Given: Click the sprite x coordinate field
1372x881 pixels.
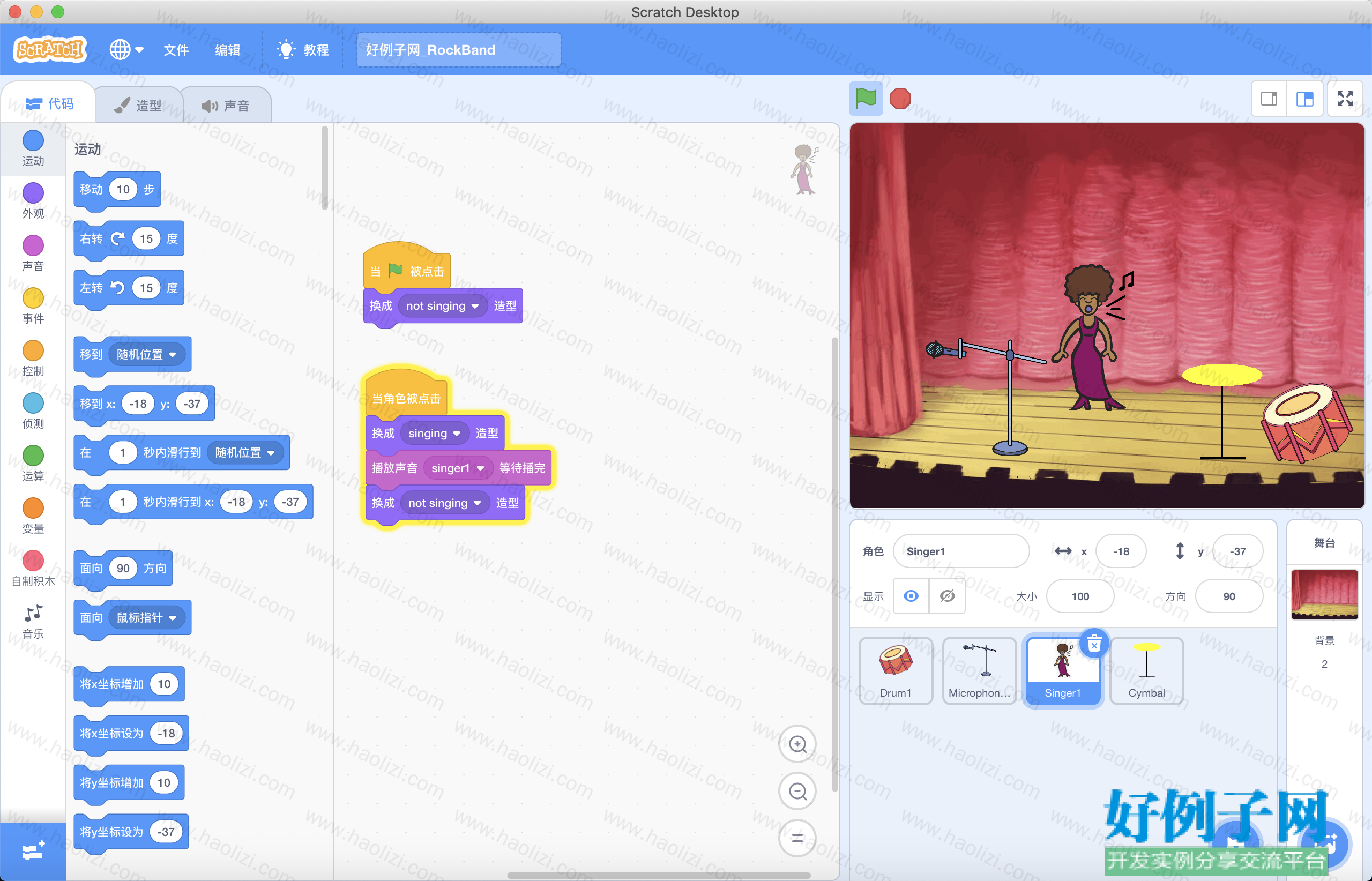Looking at the screenshot, I should 1121,551.
